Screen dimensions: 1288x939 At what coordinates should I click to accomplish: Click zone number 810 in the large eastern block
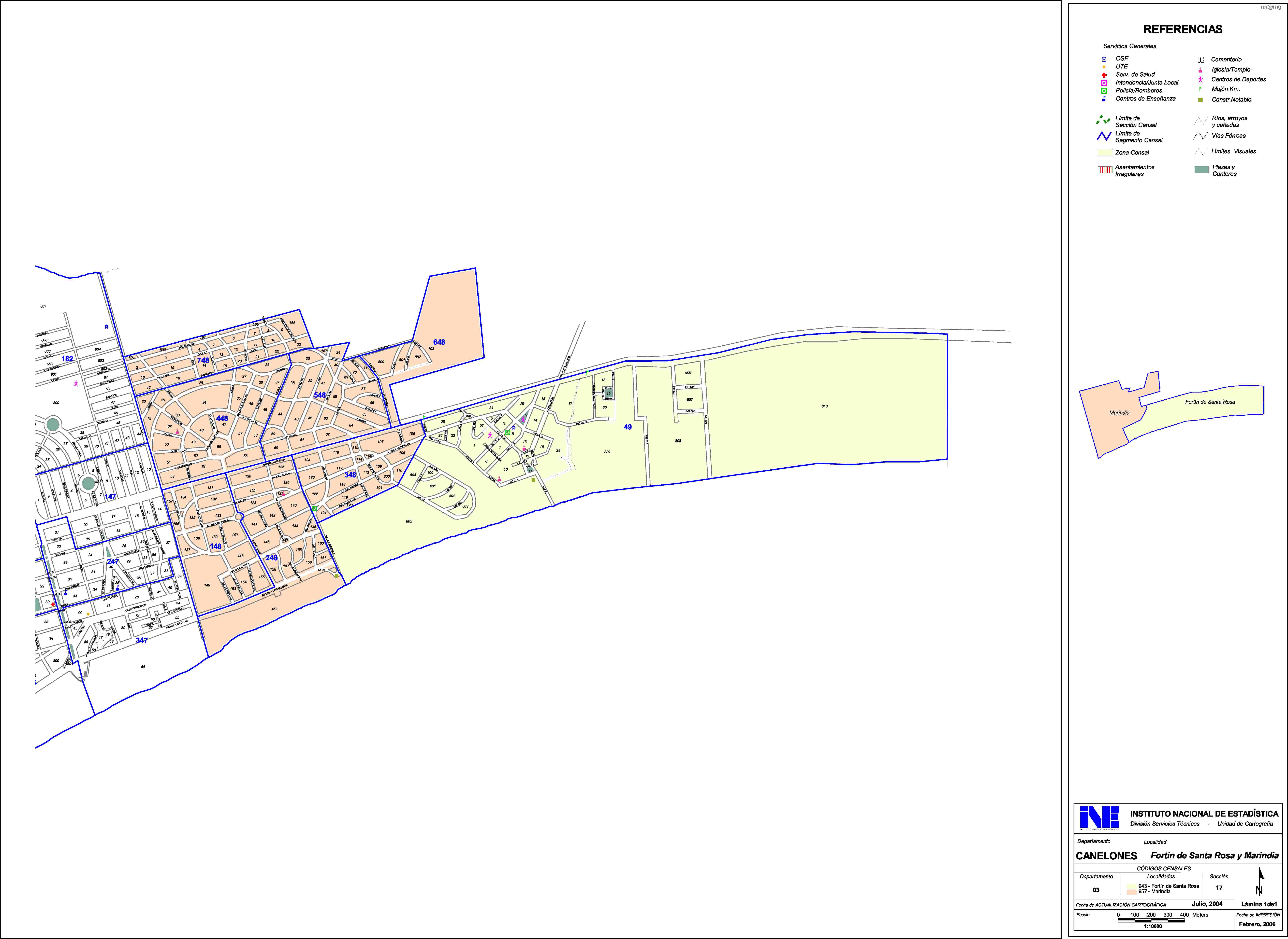[x=824, y=406]
